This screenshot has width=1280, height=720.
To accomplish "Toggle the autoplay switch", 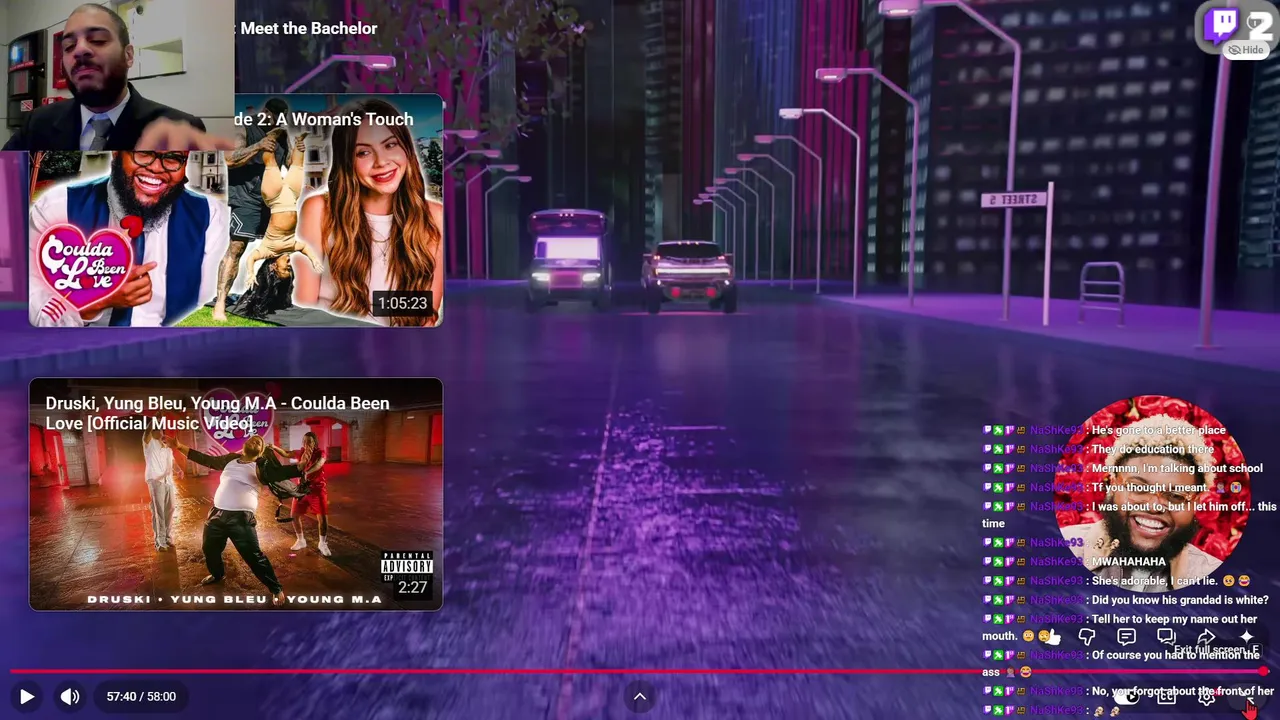I will 1127,697.
